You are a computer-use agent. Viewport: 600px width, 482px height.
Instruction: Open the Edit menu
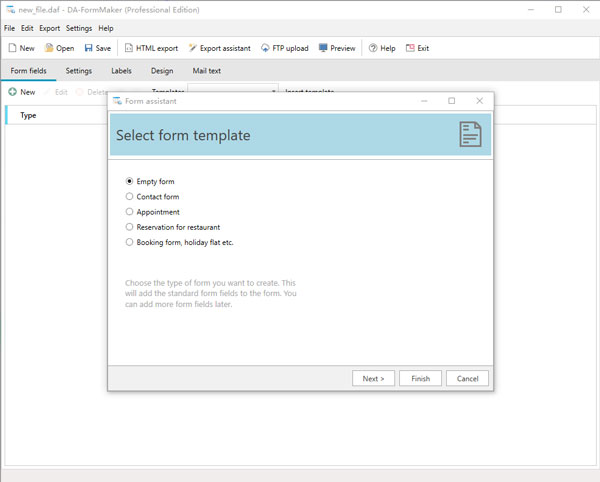click(27, 28)
